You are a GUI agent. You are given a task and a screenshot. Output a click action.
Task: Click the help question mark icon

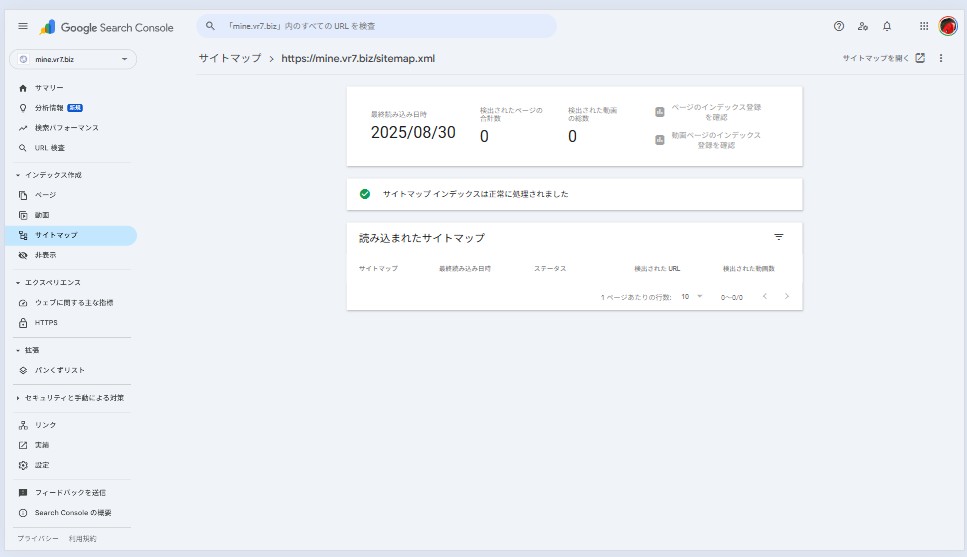[838, 26]
